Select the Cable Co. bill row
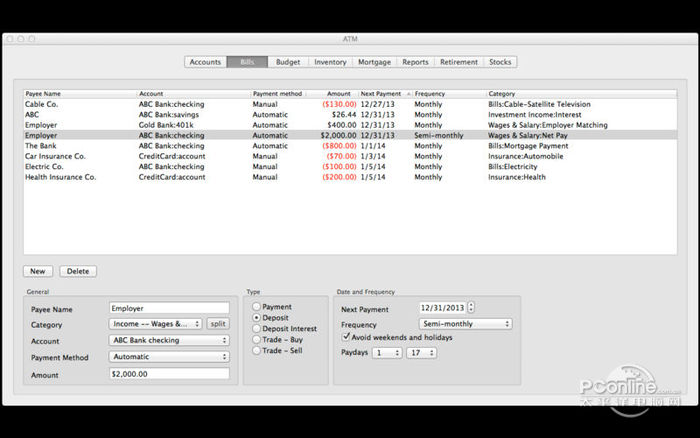This screenshot has height=438, width=700. point(350,104)
